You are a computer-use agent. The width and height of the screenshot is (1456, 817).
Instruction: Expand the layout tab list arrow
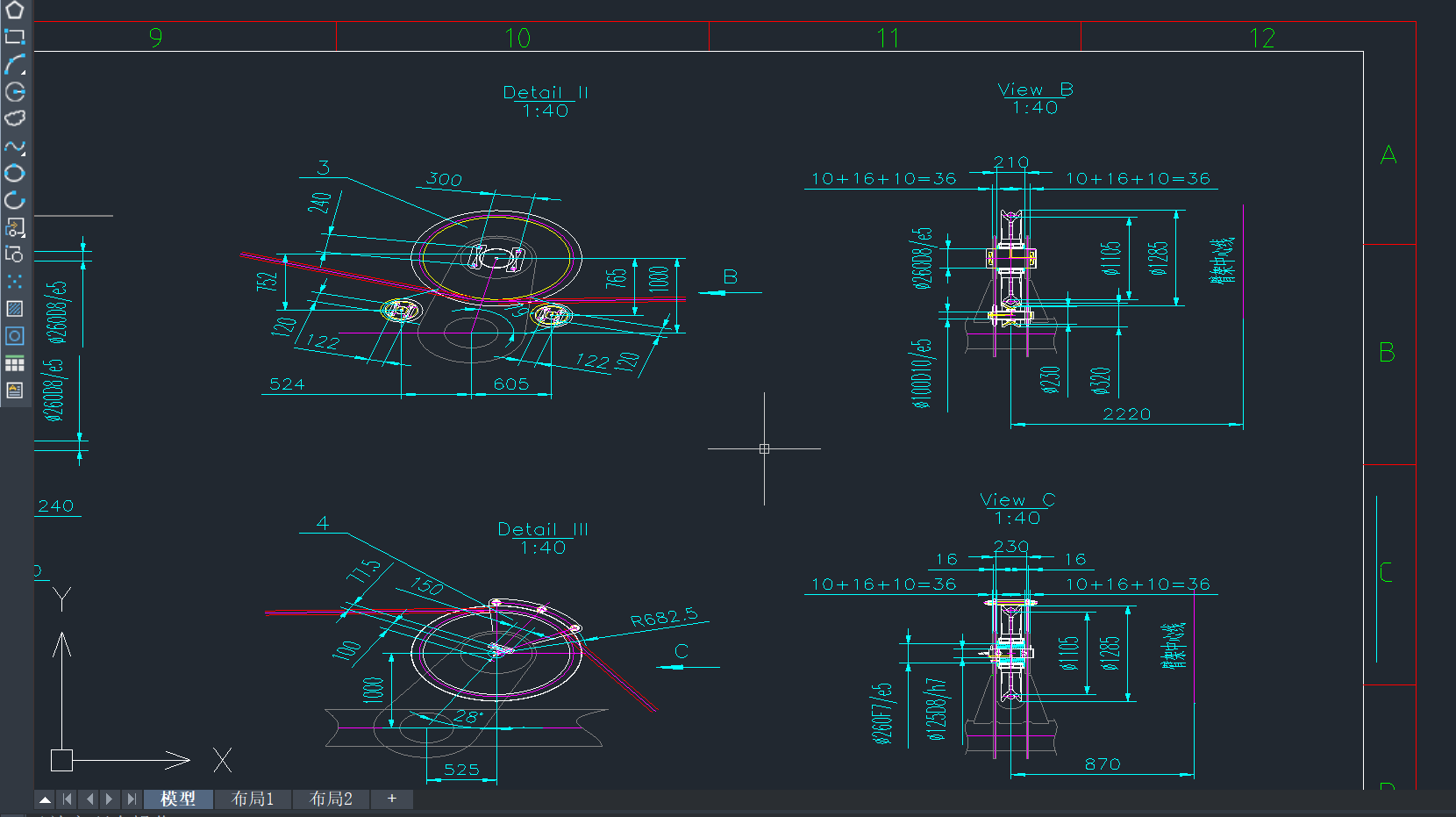click(x=45, y=799)
